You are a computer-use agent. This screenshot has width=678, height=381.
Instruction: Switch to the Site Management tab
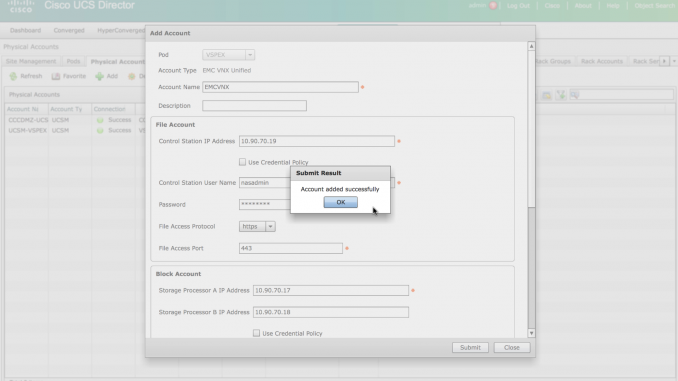pyautogui.click(x=31, y=61)
